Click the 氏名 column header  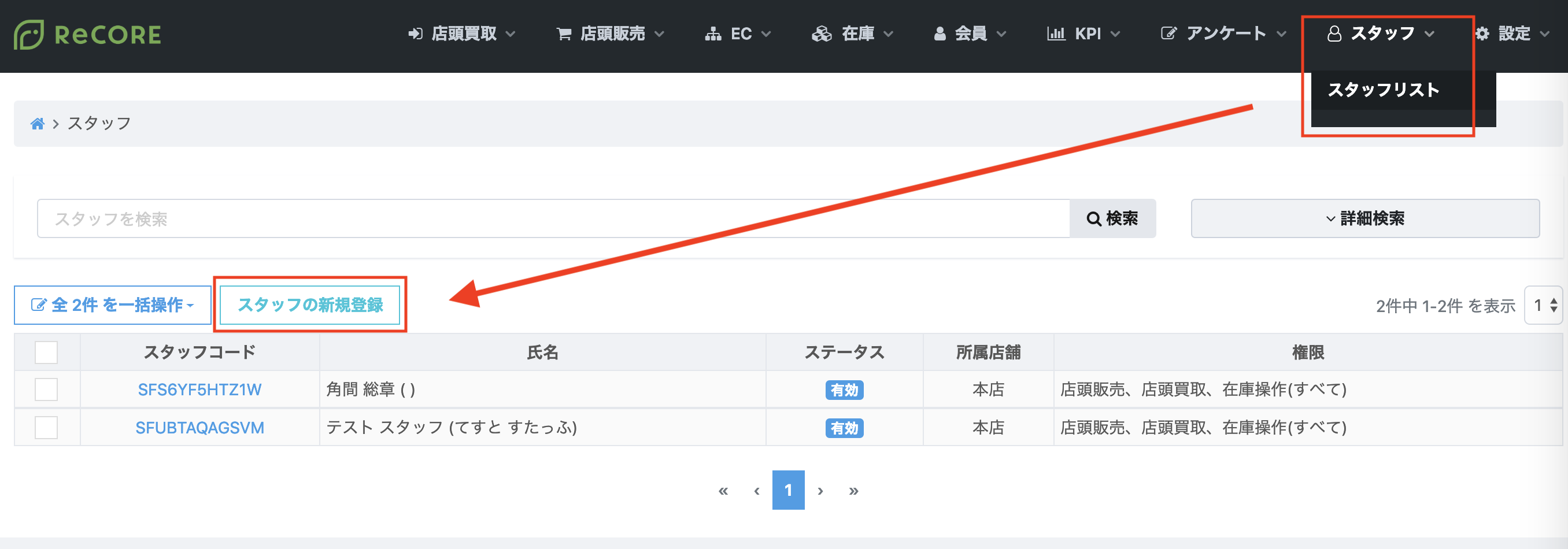click(542, 353)
